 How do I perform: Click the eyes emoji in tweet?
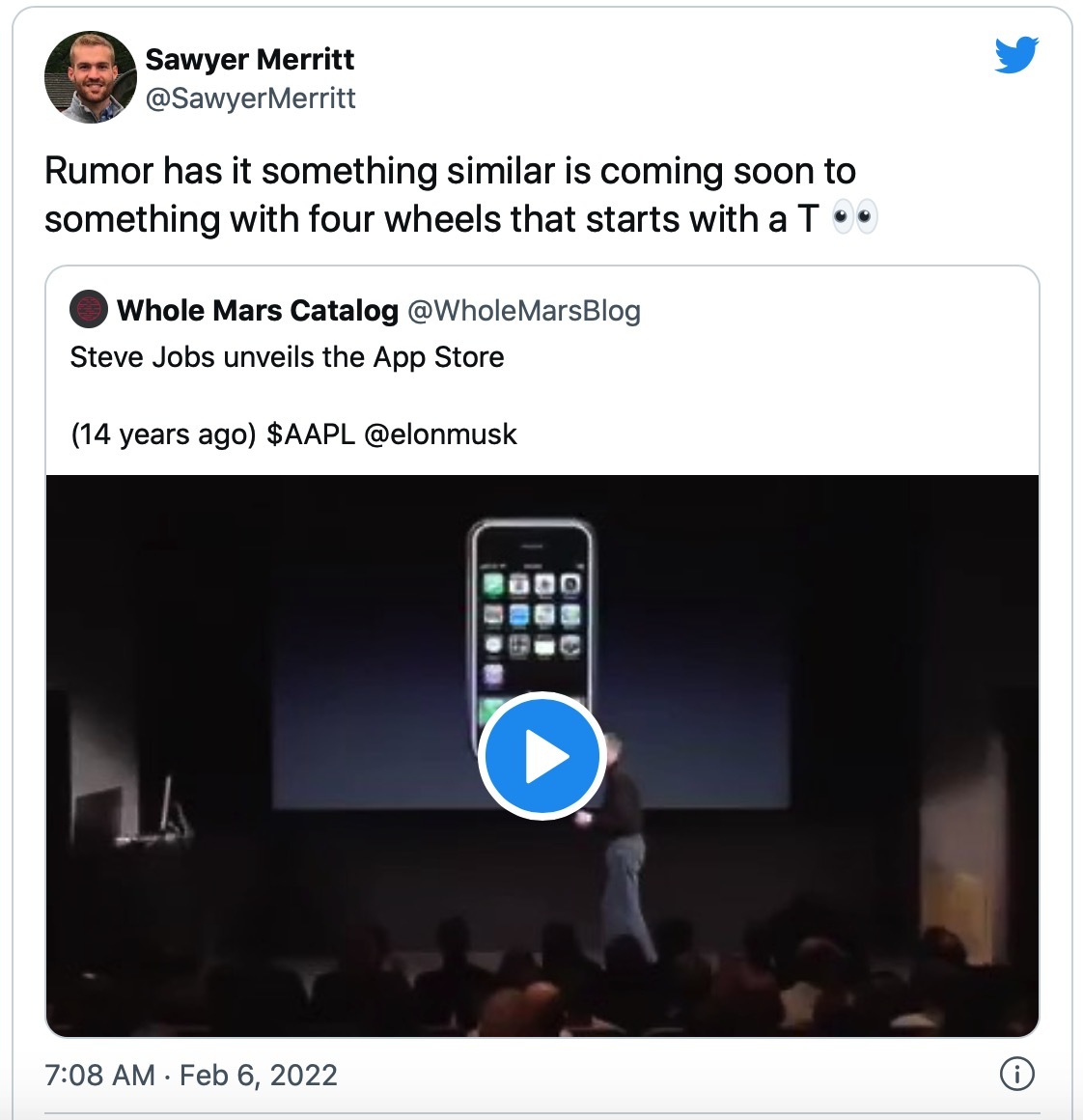pyautogui.click(x=855, y=218)
